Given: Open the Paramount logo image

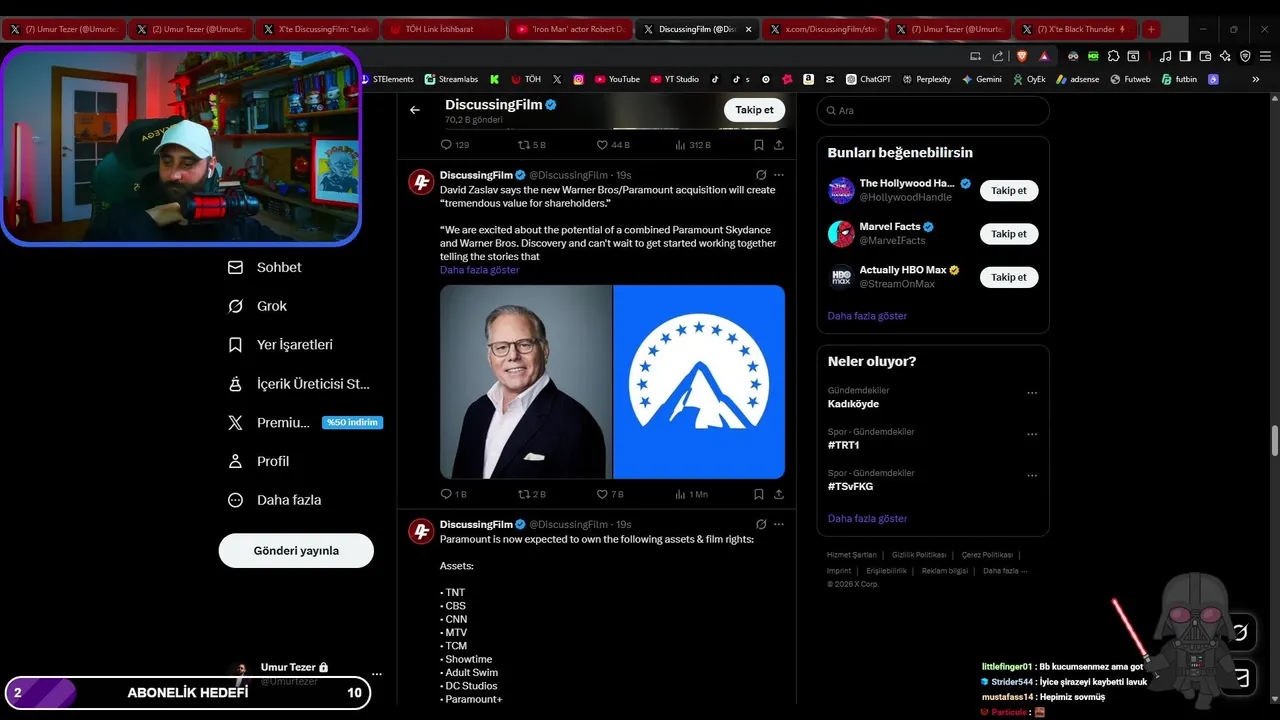Looking at the screenshot, I should click(x=699, y=382).
